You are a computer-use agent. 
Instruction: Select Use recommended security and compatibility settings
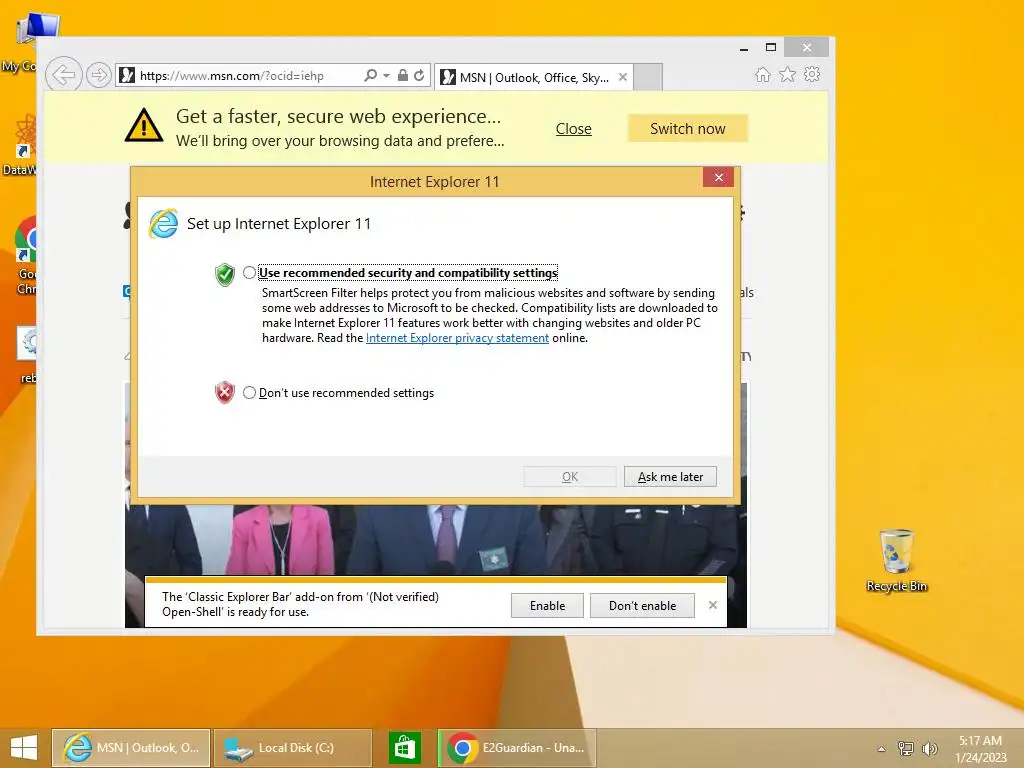[x=249, y=272]
